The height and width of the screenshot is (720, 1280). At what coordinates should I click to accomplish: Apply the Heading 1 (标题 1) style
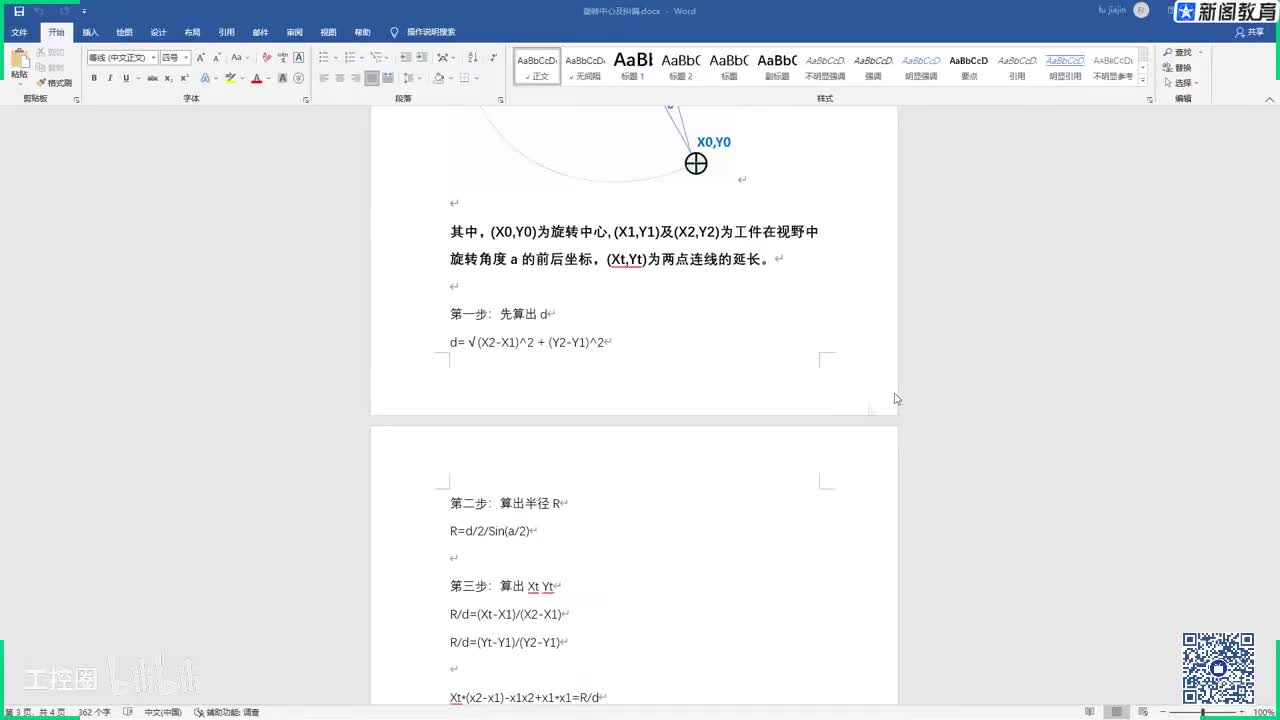(x=633, y=67)
